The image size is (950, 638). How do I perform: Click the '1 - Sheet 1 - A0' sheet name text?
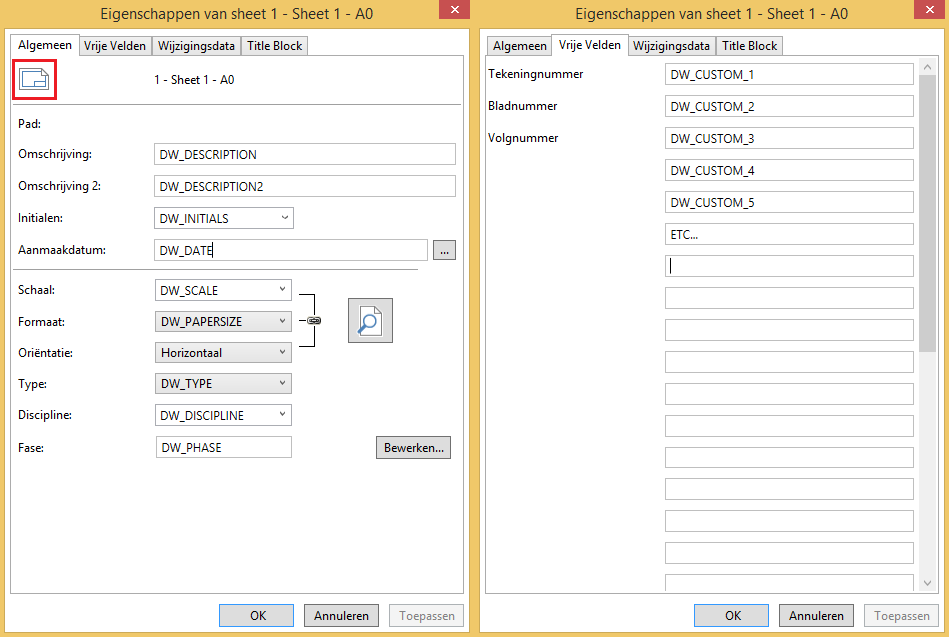194,79
